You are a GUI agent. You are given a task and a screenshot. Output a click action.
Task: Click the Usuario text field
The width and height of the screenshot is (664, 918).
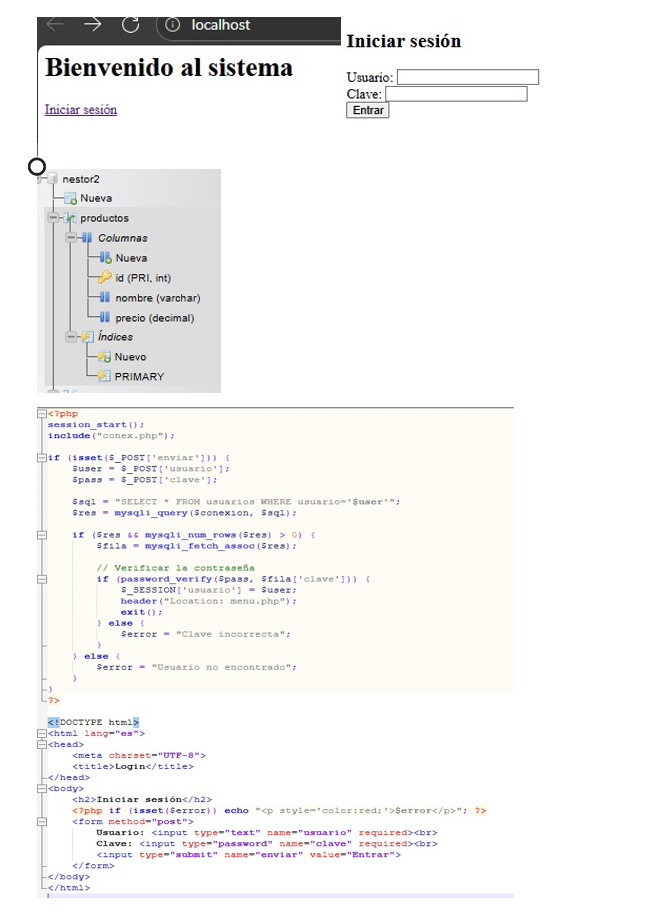467,77
